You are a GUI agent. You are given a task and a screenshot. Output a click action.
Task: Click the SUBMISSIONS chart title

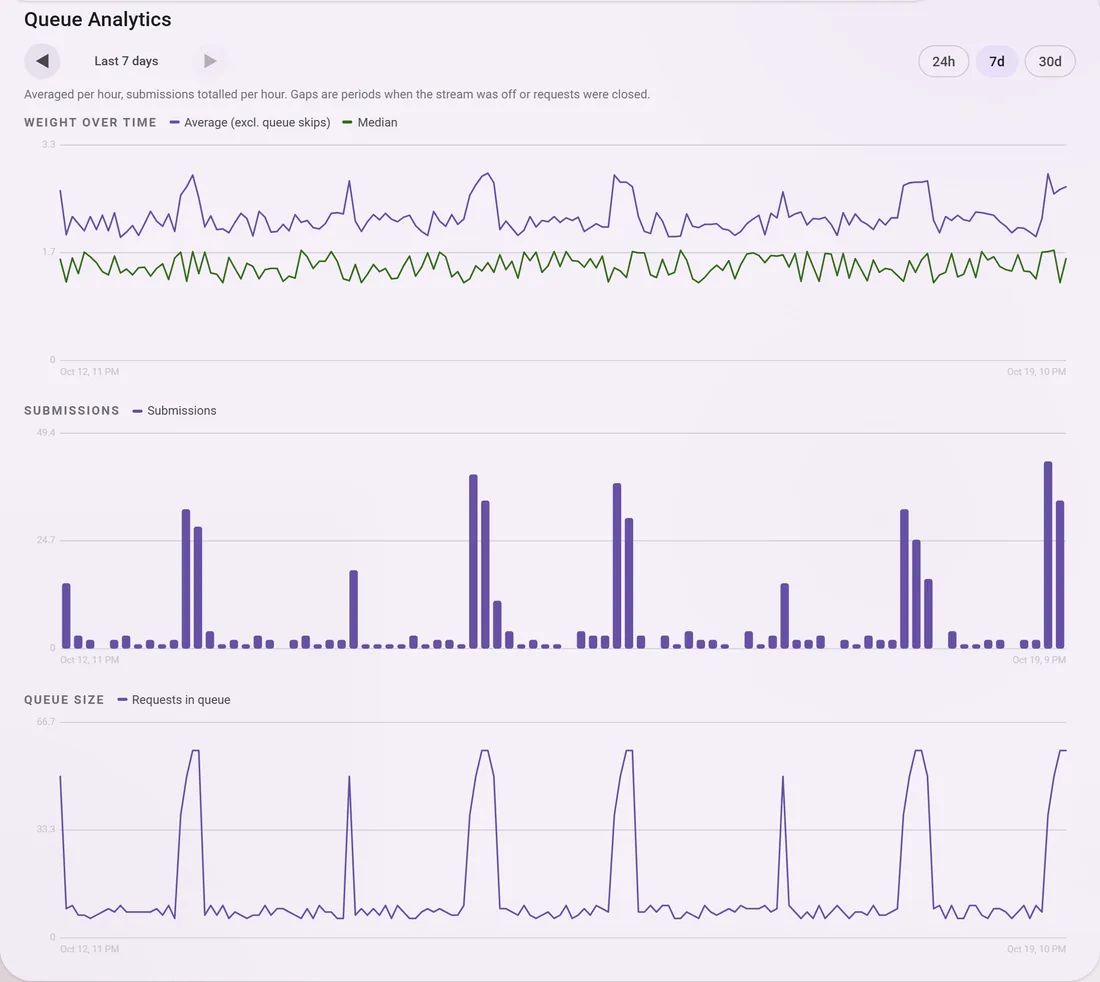tap(72, 411)
